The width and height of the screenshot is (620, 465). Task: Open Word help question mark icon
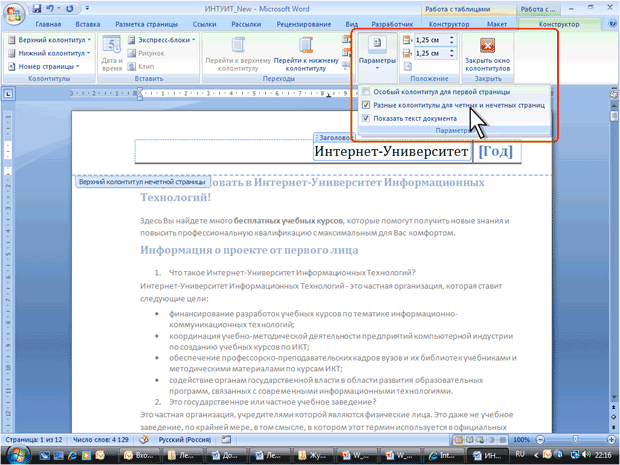tap(611, 24)
